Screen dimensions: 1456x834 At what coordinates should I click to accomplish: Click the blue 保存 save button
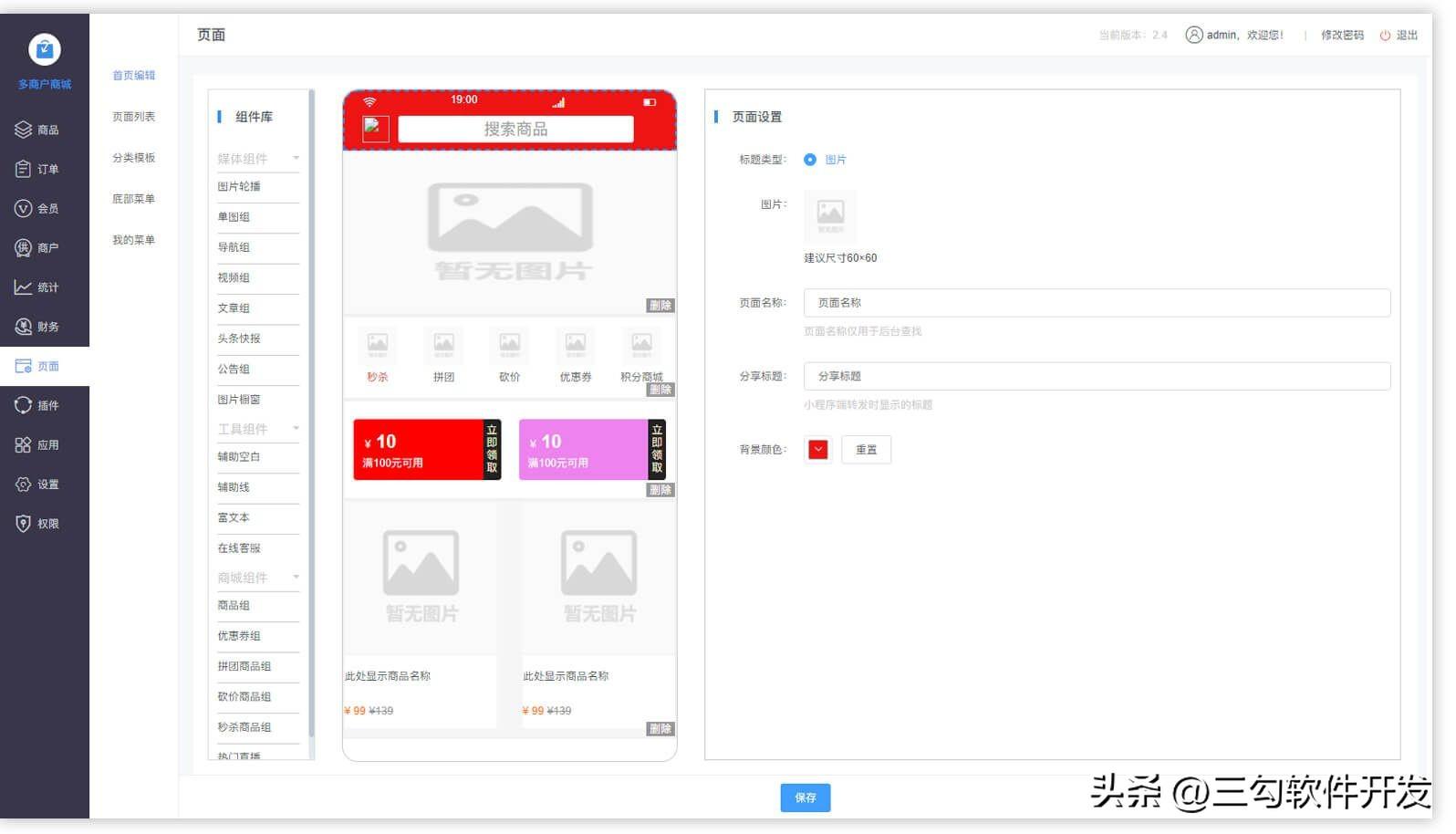(x=806, y=798)
